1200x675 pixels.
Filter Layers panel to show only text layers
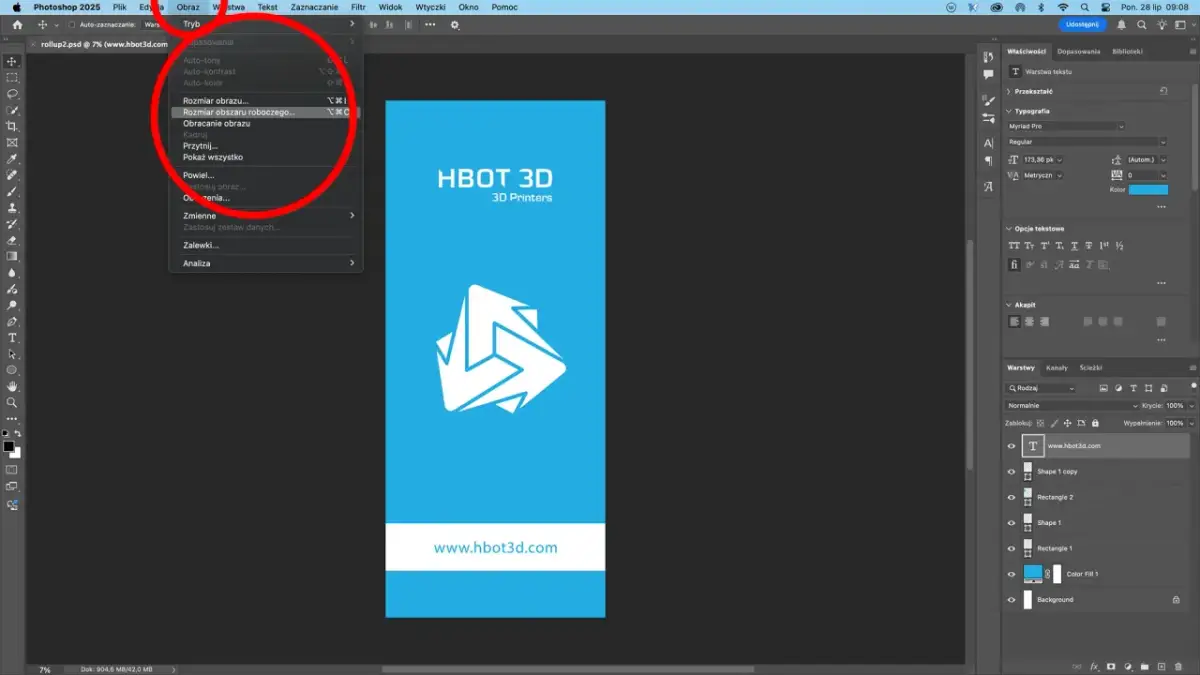(1133, 388)
